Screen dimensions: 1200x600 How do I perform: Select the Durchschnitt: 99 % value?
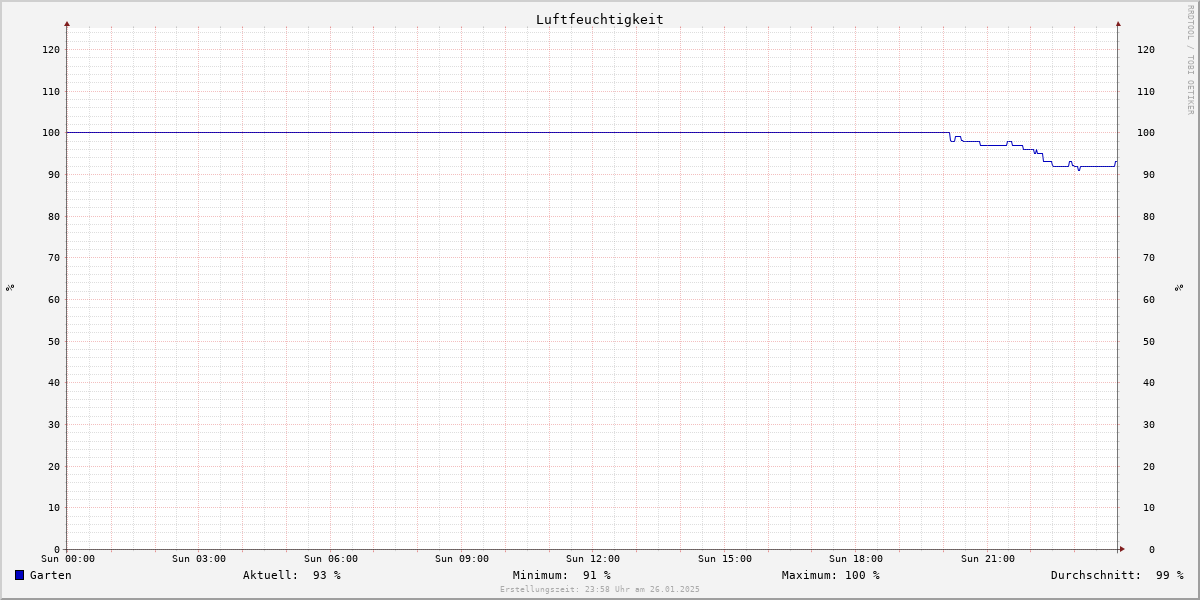coord(1117,575)
